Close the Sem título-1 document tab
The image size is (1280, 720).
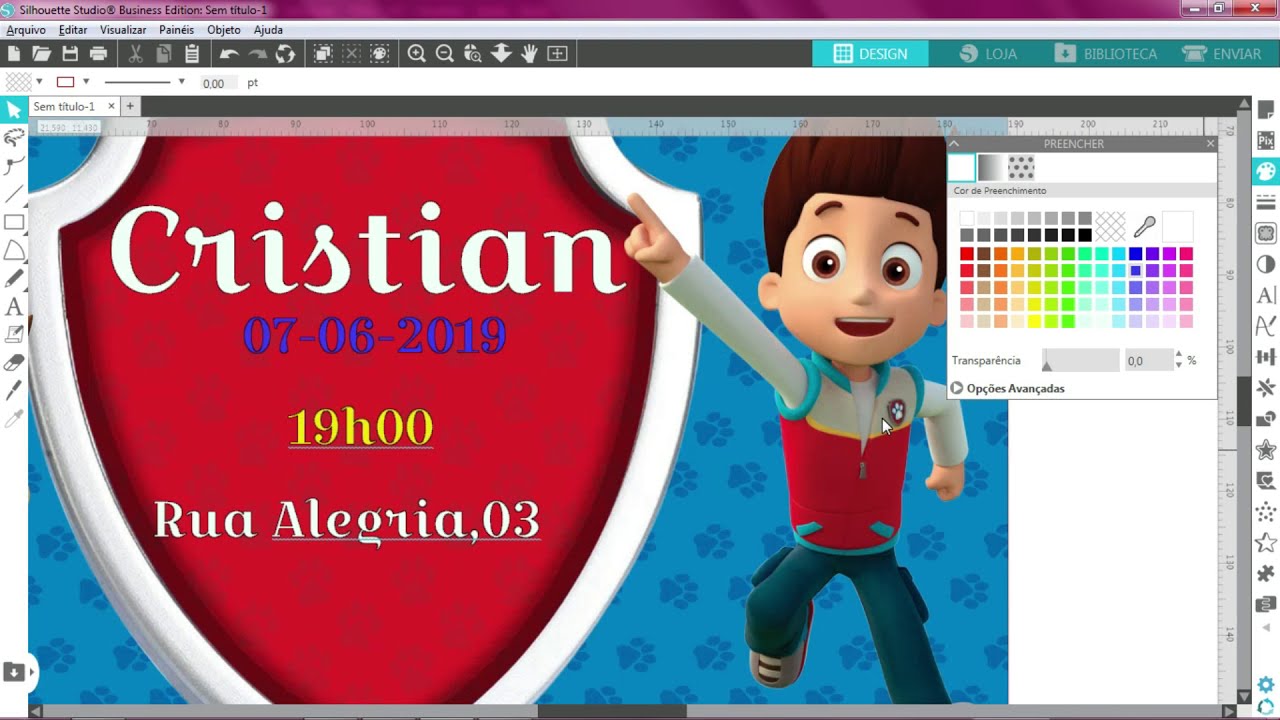[x=111, y=106]
